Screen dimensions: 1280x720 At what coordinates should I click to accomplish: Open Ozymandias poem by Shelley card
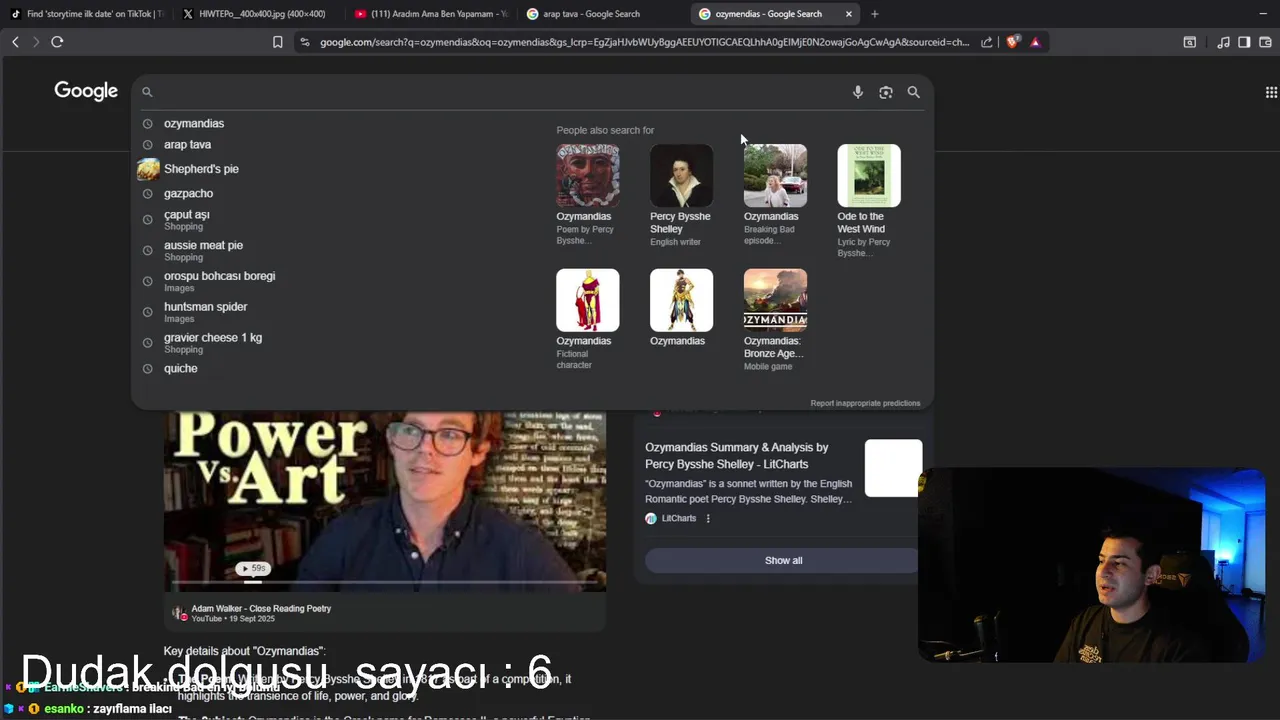click(x=588, y=195)
